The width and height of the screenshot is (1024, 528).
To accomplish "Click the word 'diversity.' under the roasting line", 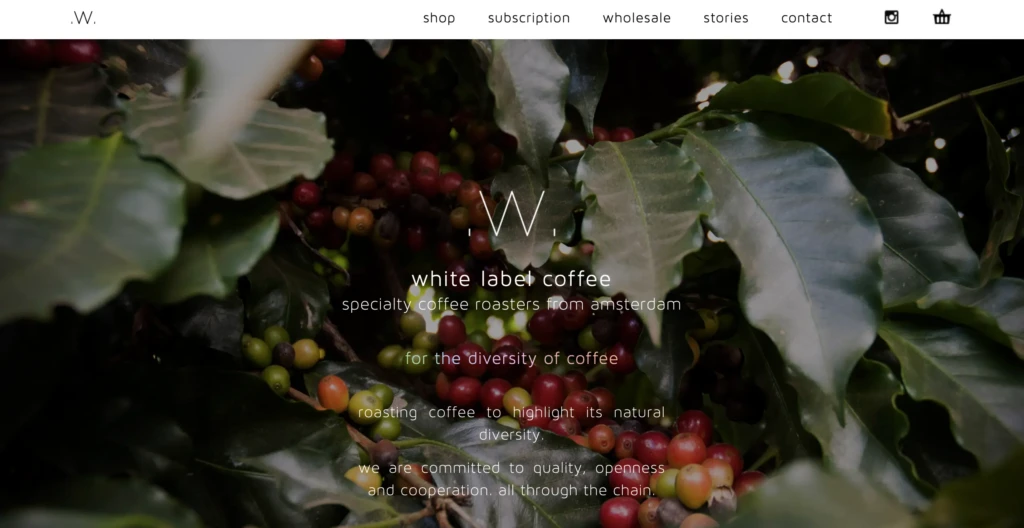I will [511, 435].
